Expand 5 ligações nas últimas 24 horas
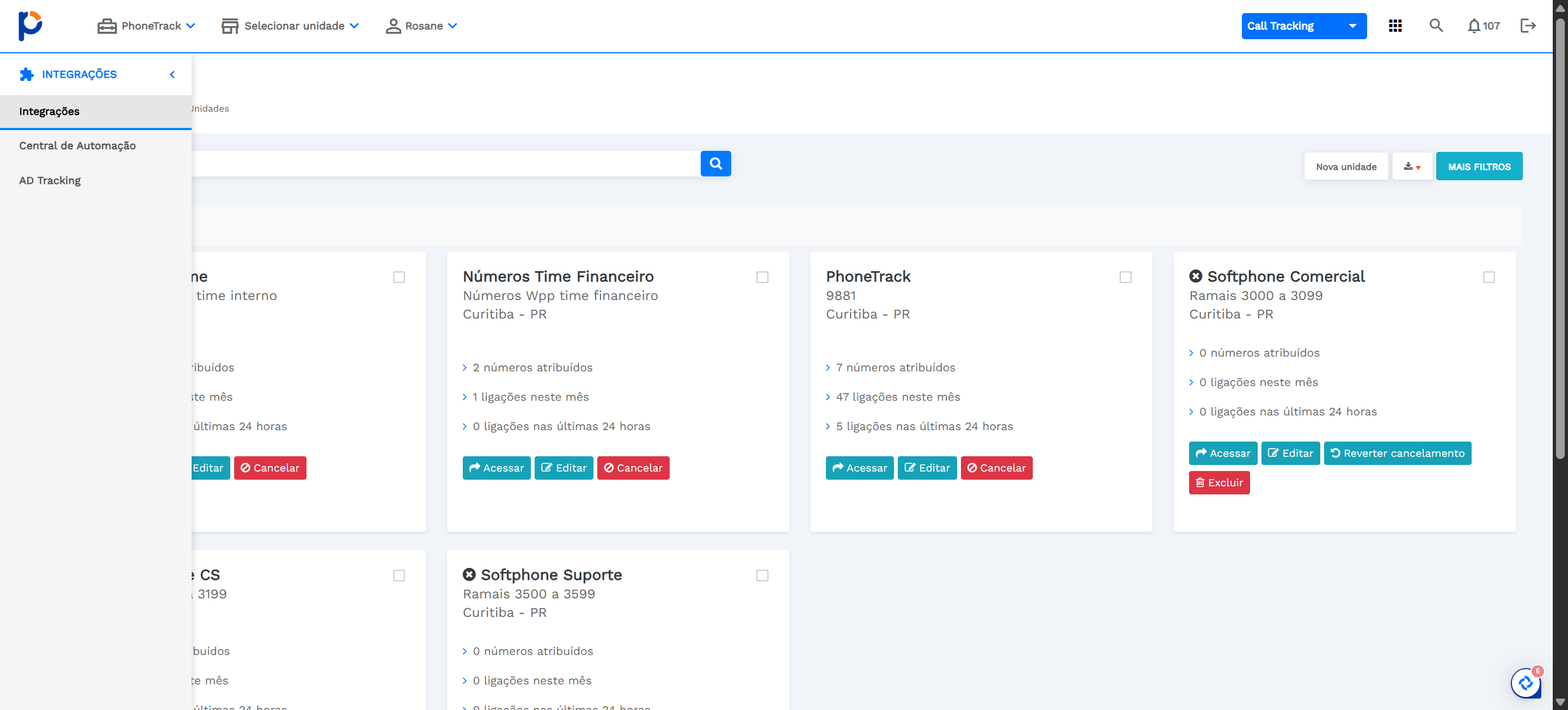1568x710 pixels. point(919,426)
